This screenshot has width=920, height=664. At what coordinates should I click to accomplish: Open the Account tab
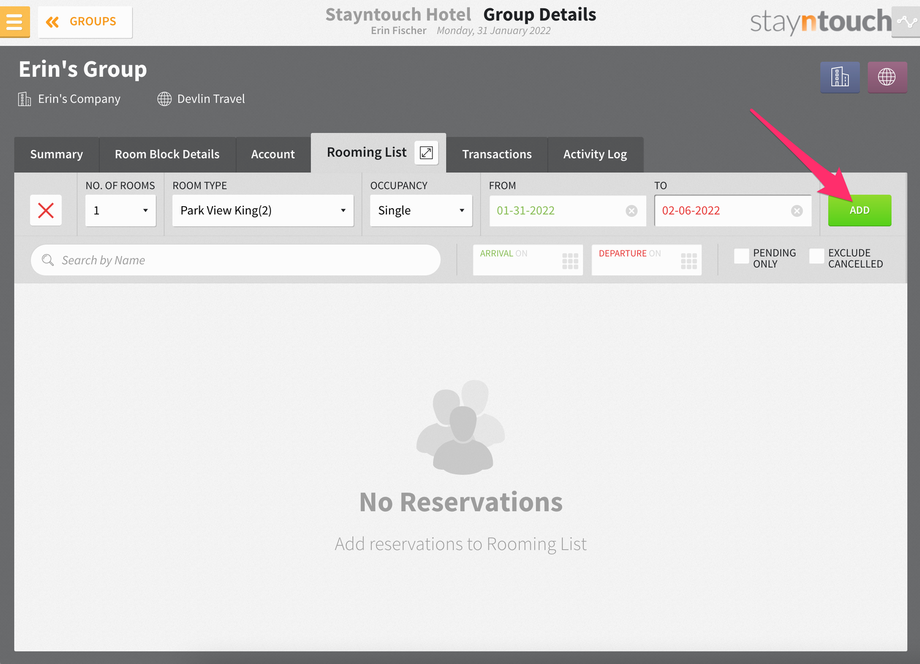[273, 154]
